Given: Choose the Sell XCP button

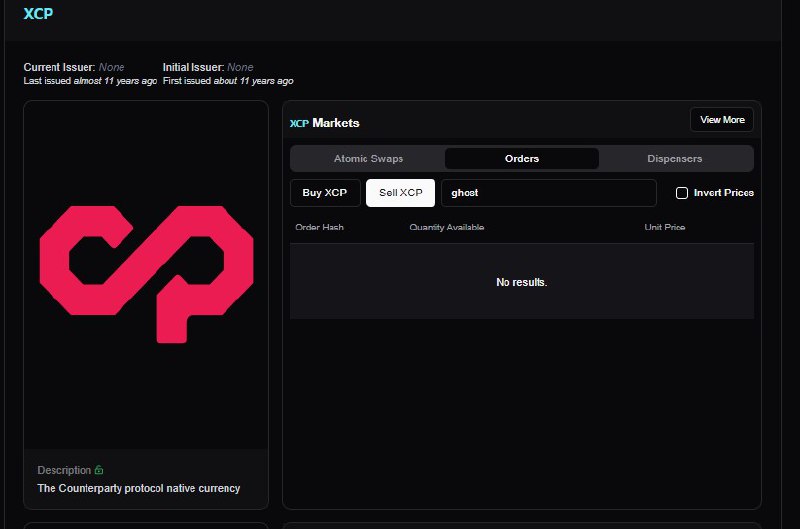Looking at the screenshot, I should [401, 193].
